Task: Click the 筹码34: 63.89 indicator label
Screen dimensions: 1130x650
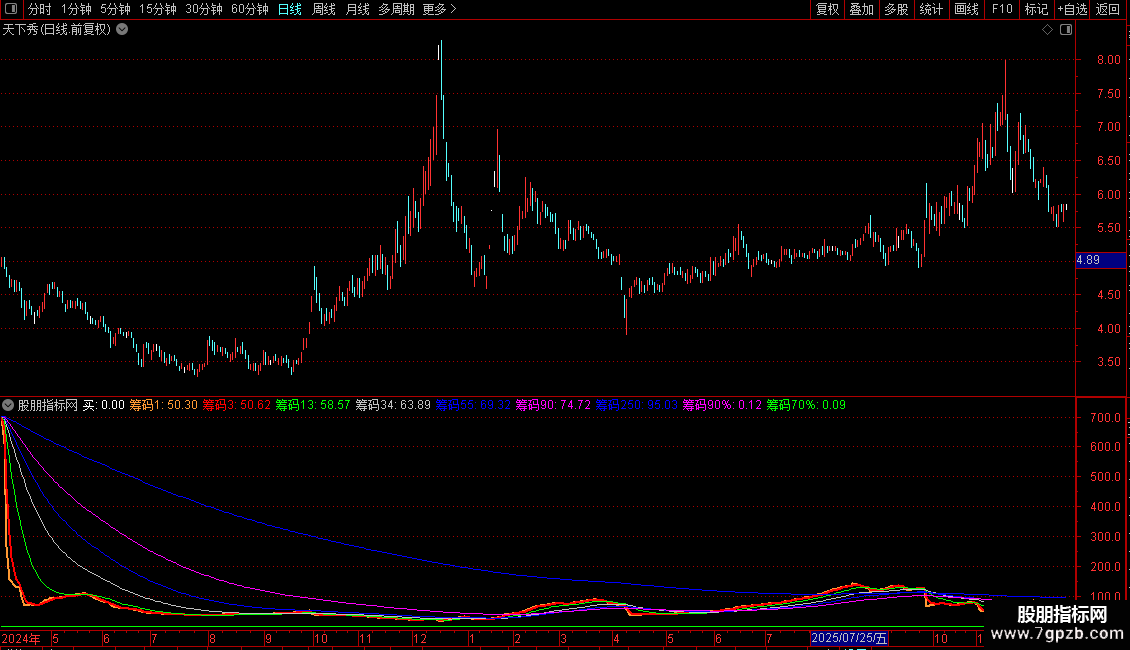Action: point(393,405)
